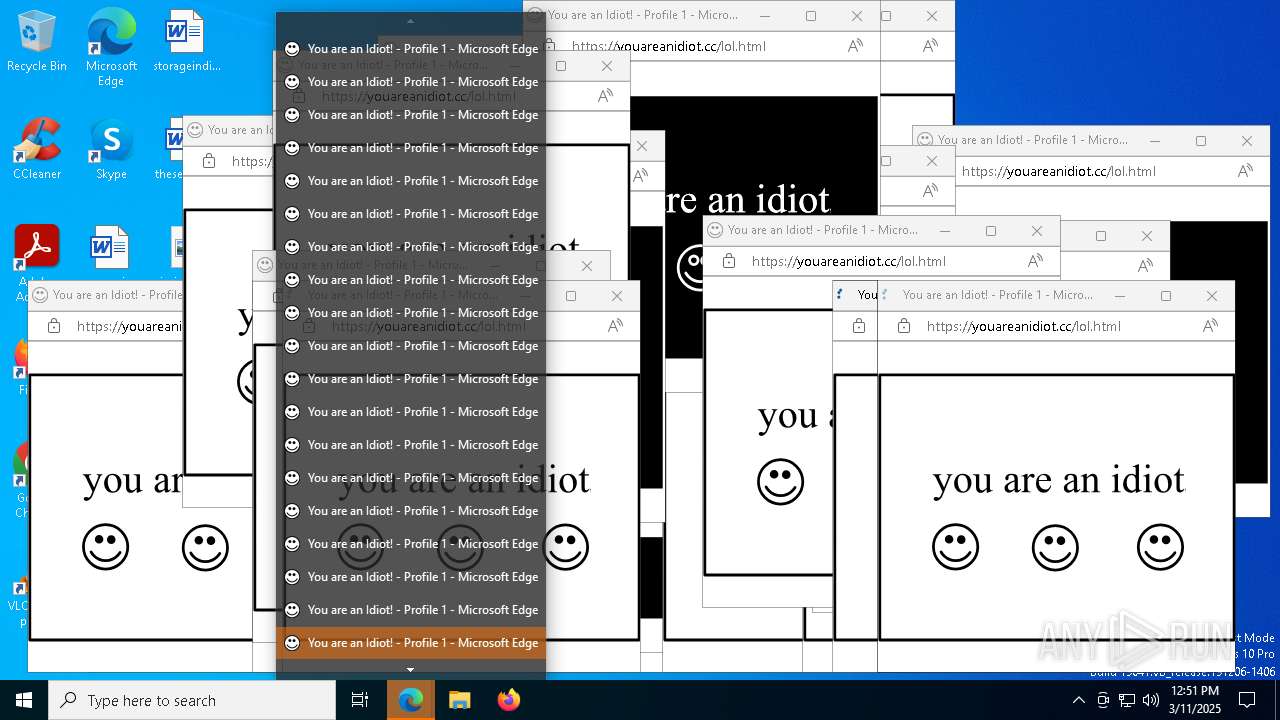Click Read aloud in window showing 'you a' and one smiley
The height and width of the screenshot is (720, 1280).
(x=1035, y=261)
